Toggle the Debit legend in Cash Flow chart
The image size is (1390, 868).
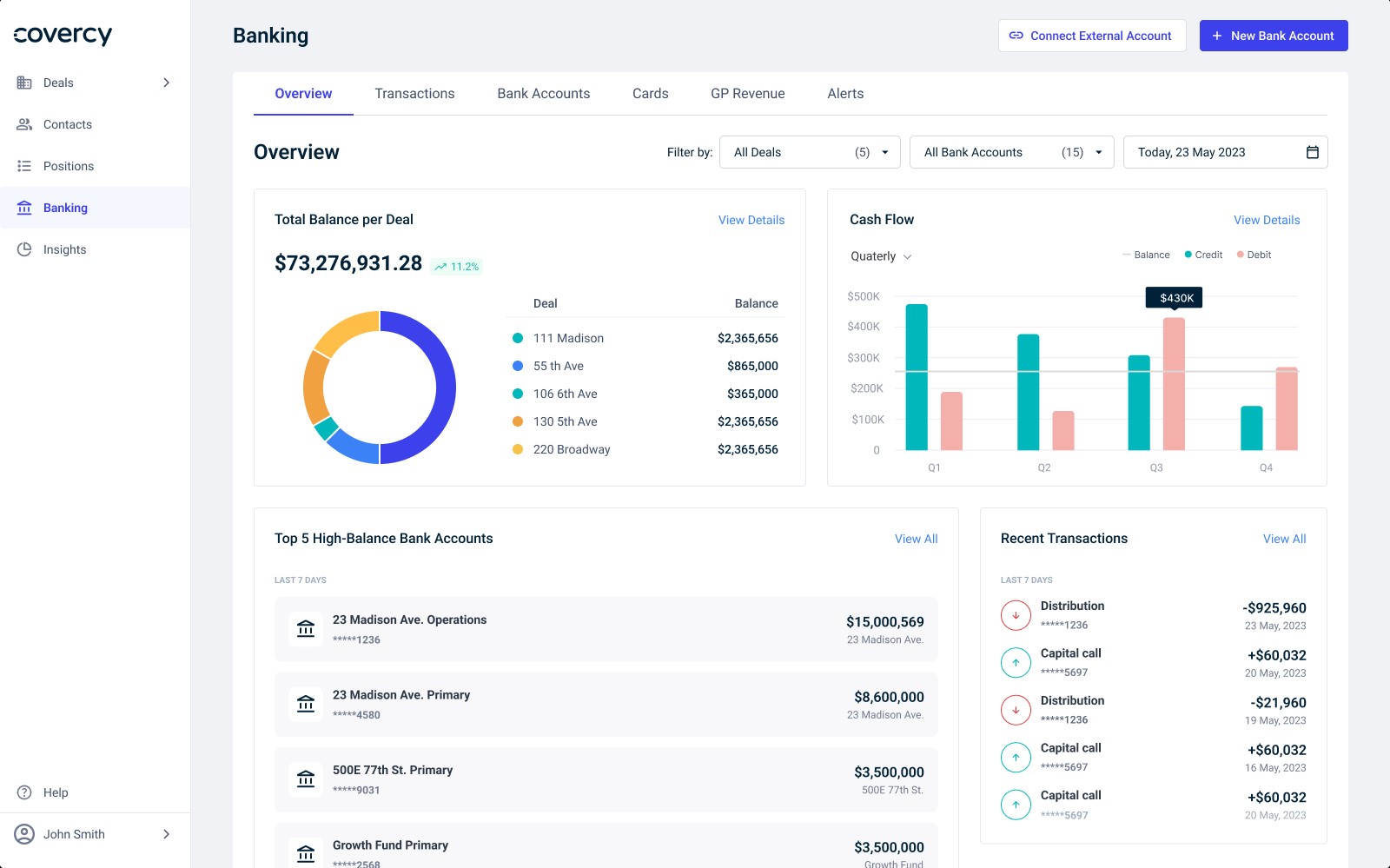1254,255
